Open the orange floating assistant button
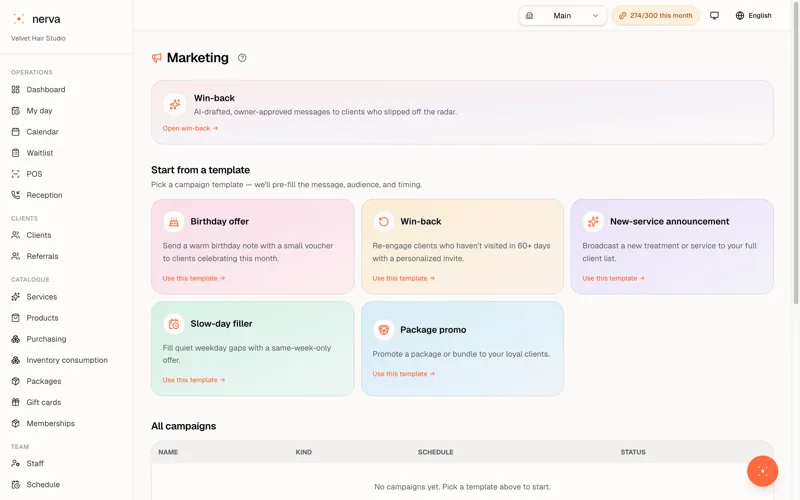800x500 pixels. (762, 471)
